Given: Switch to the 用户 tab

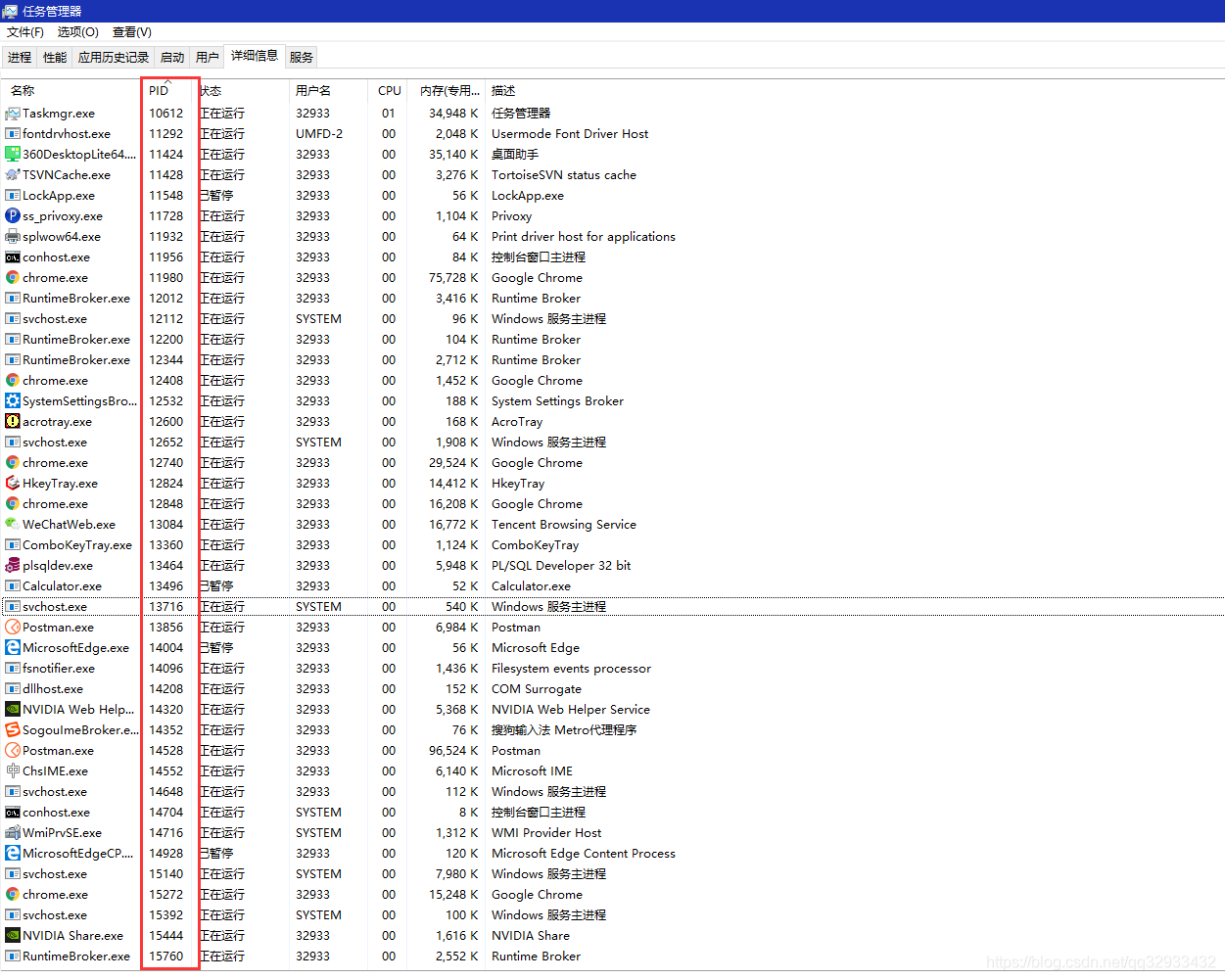Looking at the screenshot, I should pos(208,58).
